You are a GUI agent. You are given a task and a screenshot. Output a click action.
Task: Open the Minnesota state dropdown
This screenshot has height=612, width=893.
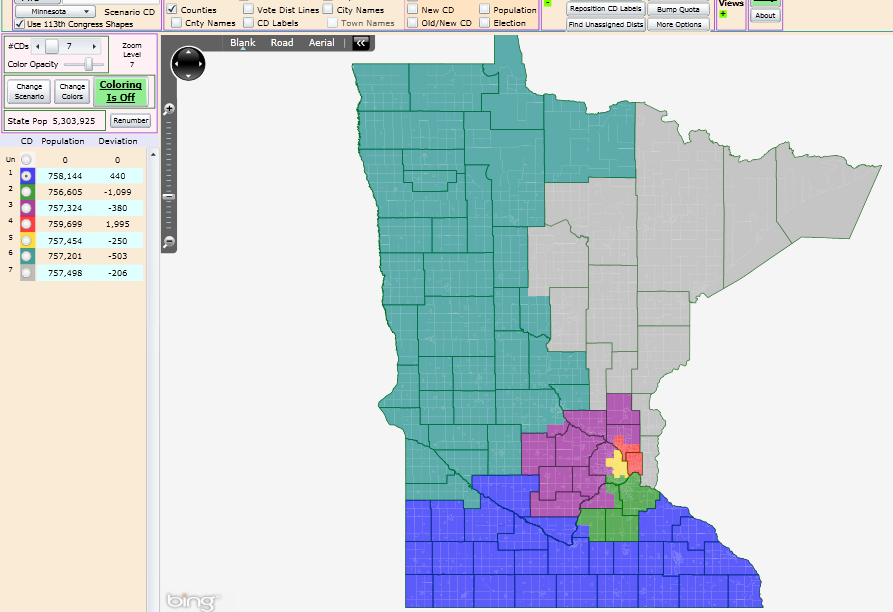coord(55,11)
